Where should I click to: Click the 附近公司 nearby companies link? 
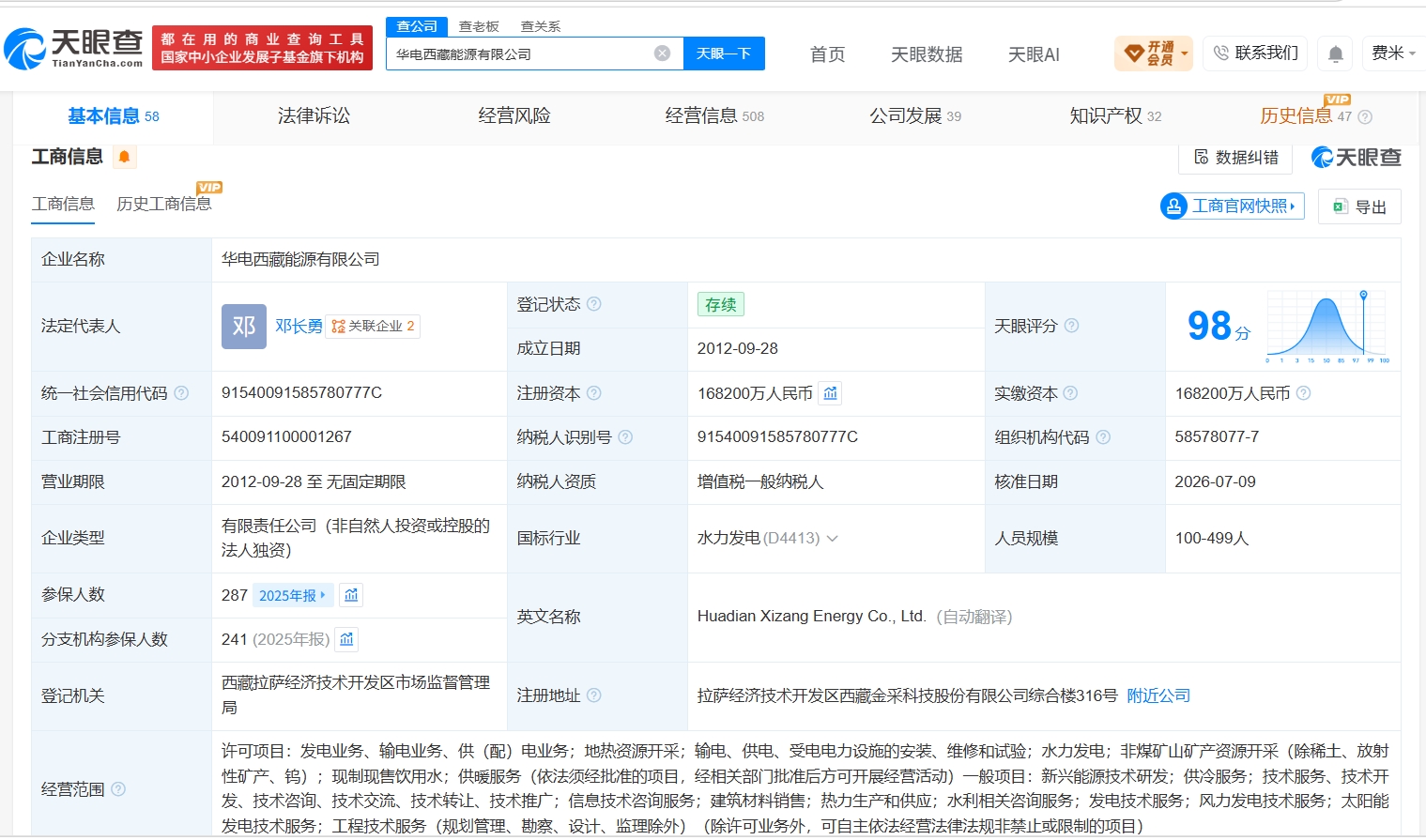tap(1158, 695)
